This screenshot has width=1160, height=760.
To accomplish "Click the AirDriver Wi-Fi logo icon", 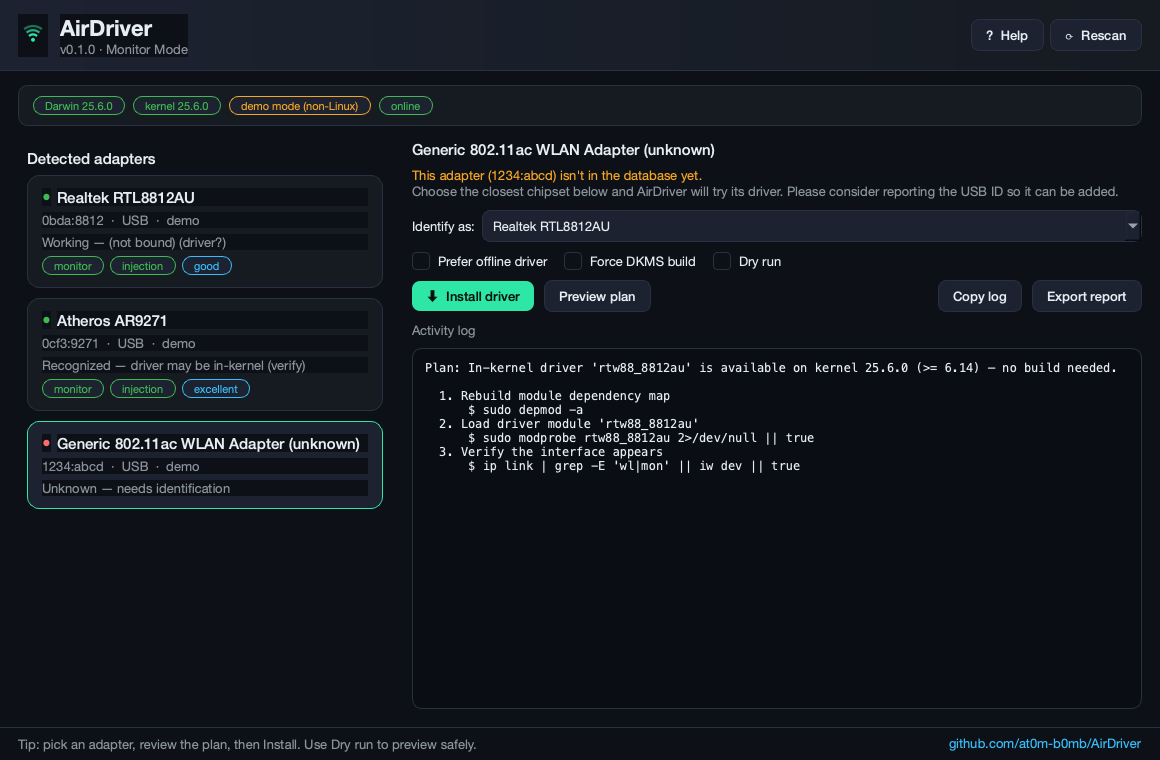I will pos(33,35).
